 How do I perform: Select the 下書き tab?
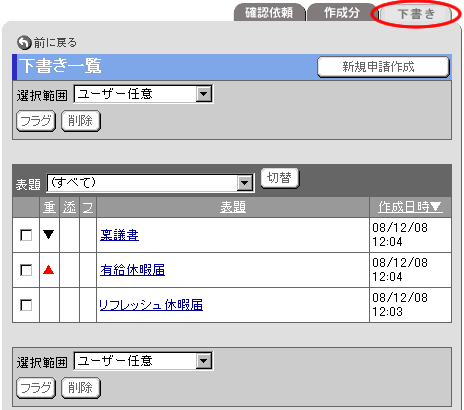pyautogui.click(x=416, y=14)
